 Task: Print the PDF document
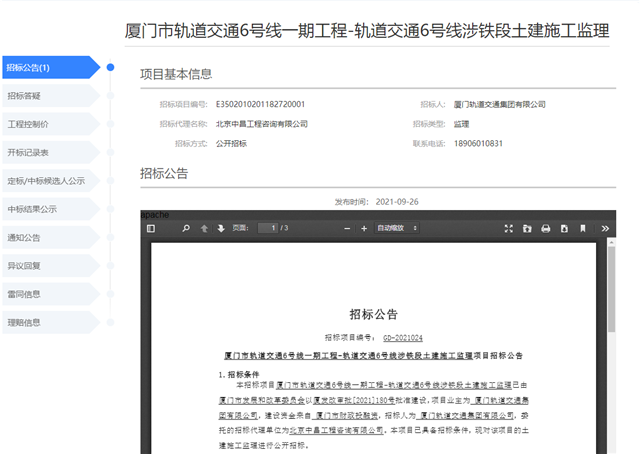[546, 229]
